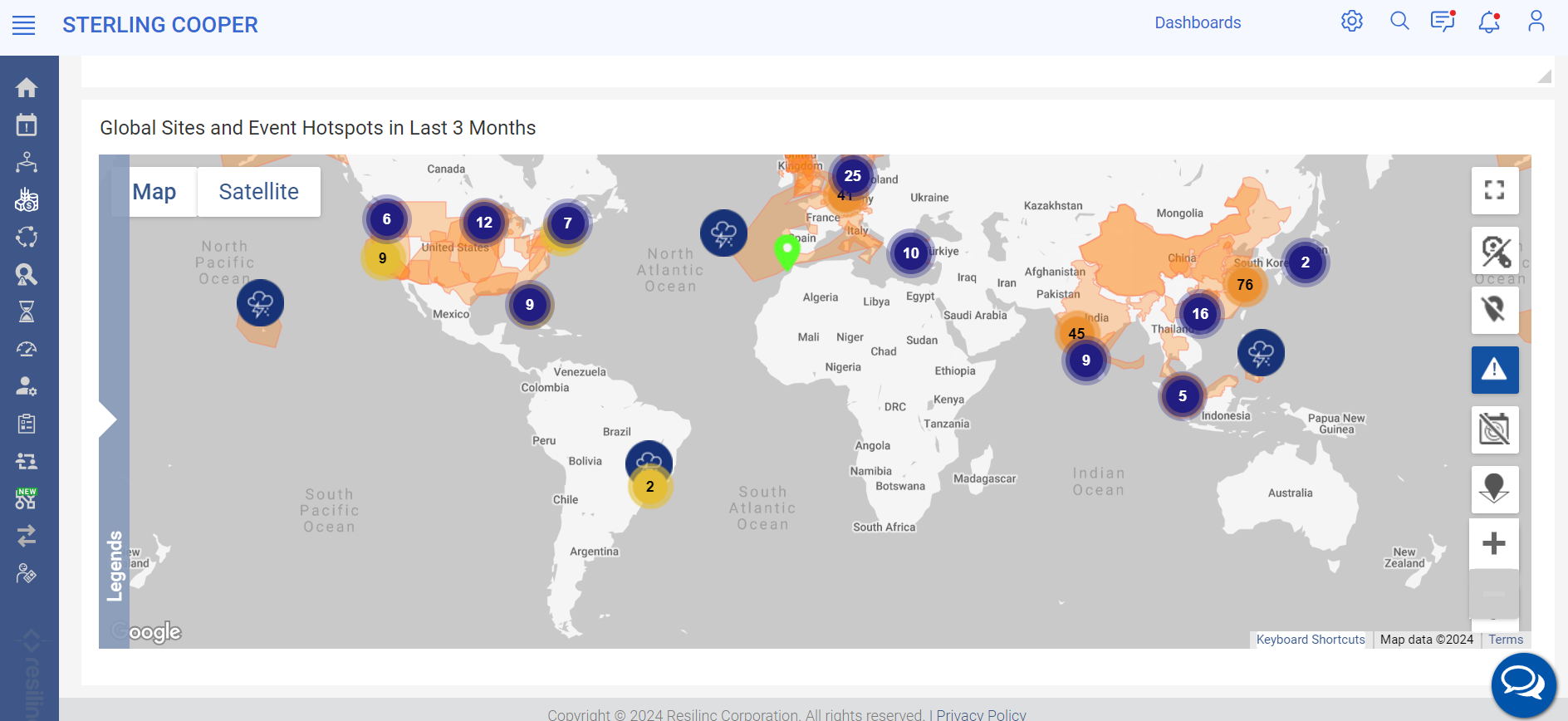Click the storm icon in North Atlantic

pos(723,233)
